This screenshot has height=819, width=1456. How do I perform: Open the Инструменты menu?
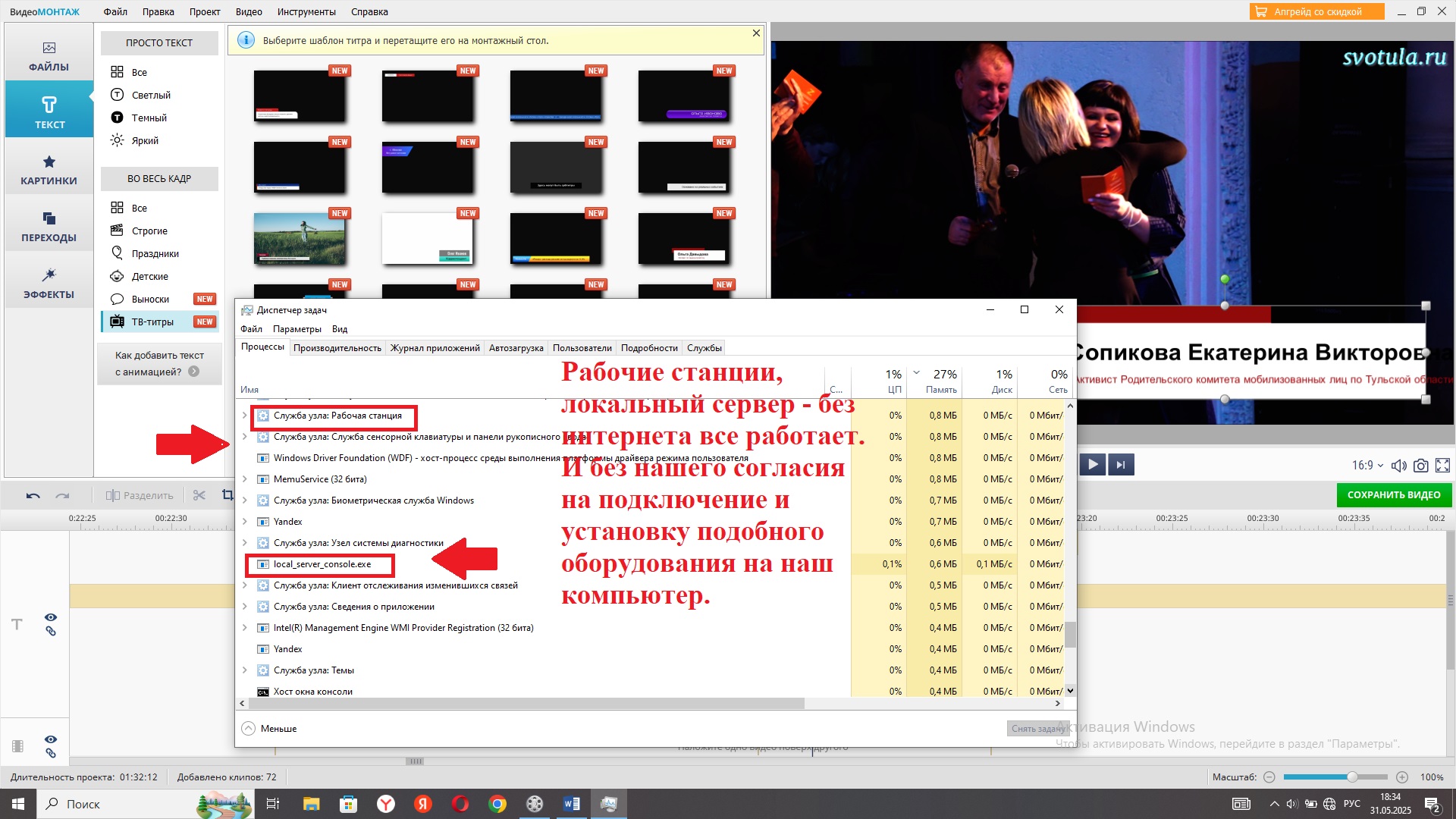click(x=306, y=11)
